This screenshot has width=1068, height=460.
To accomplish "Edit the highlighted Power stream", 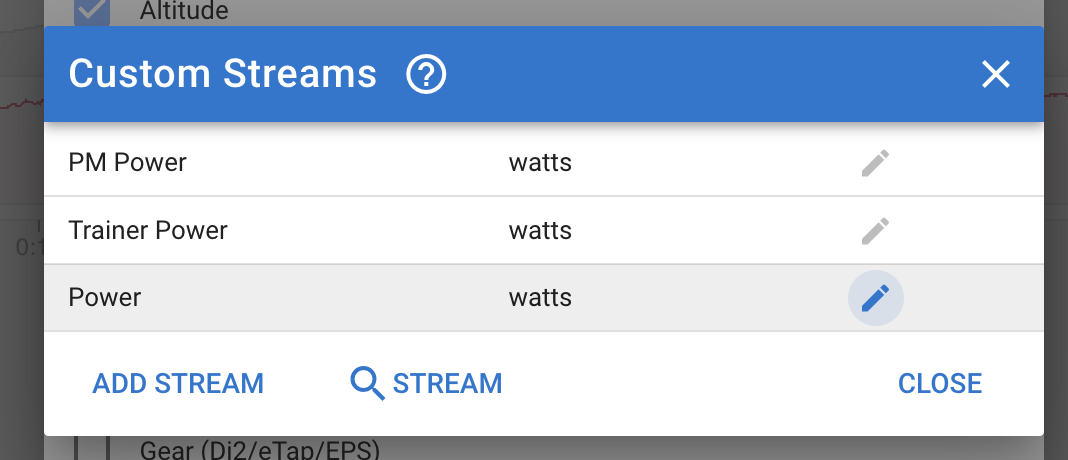I will pyautogui.click(x=875, y=298).
